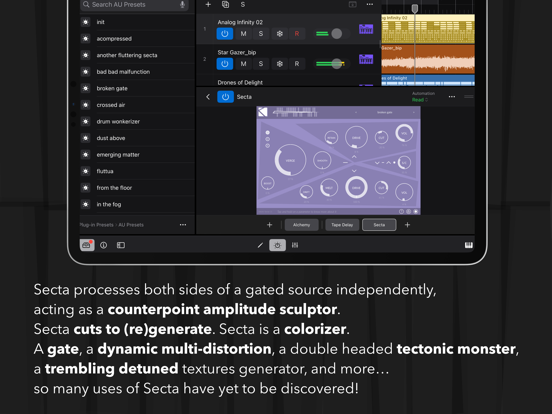Open the track header more options menu
The image size is (552, 414).
point(370,4)
